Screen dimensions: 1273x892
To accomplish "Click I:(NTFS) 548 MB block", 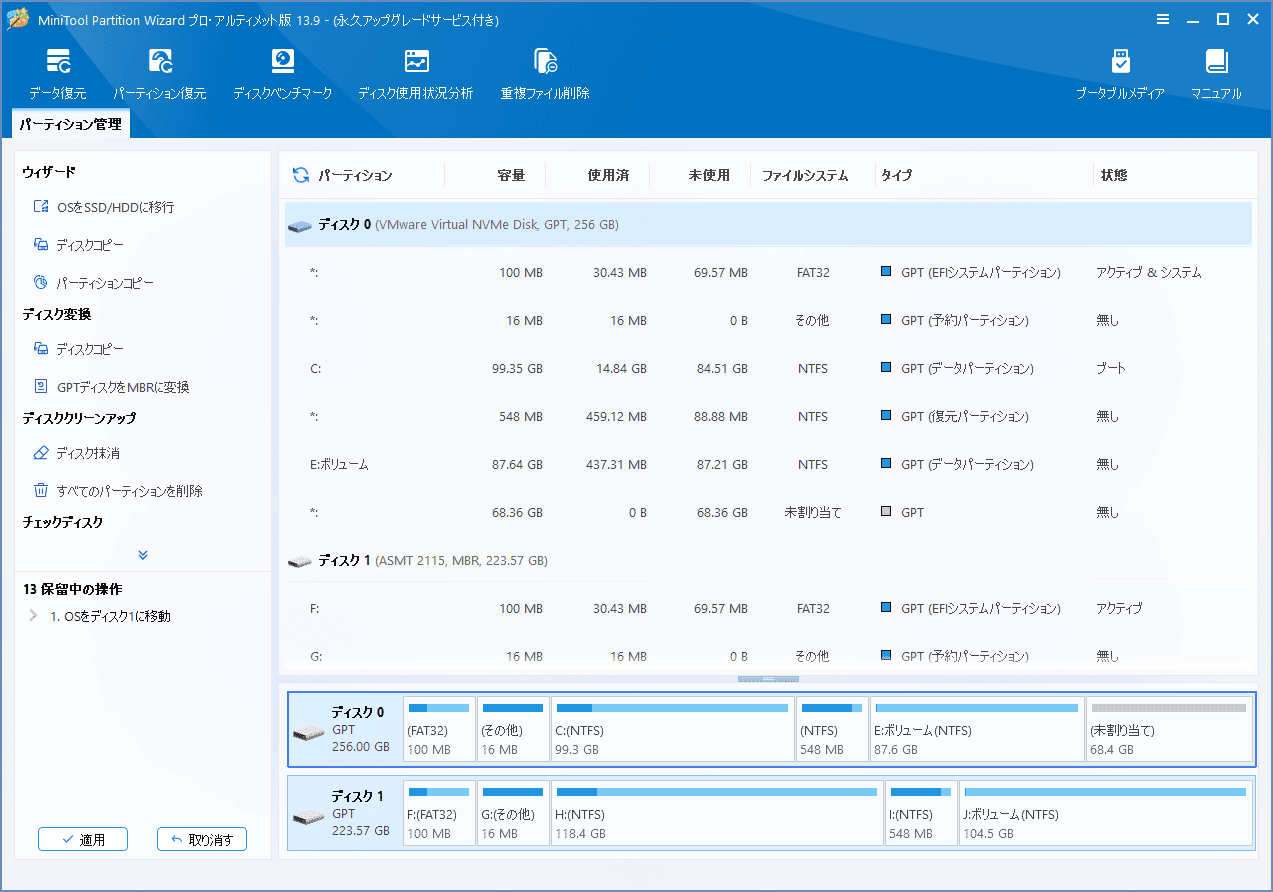I will [x=921, y=813].
